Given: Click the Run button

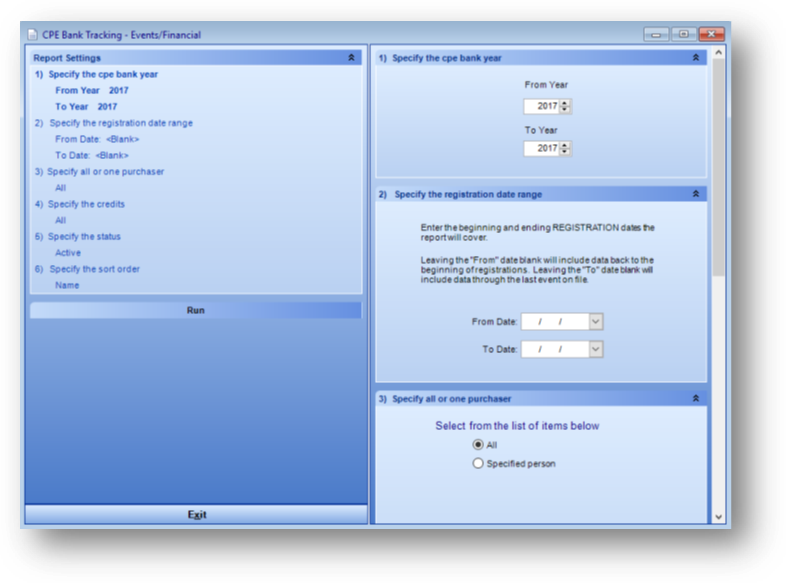Looking at the screenshot, I should [x=196, y=311].
